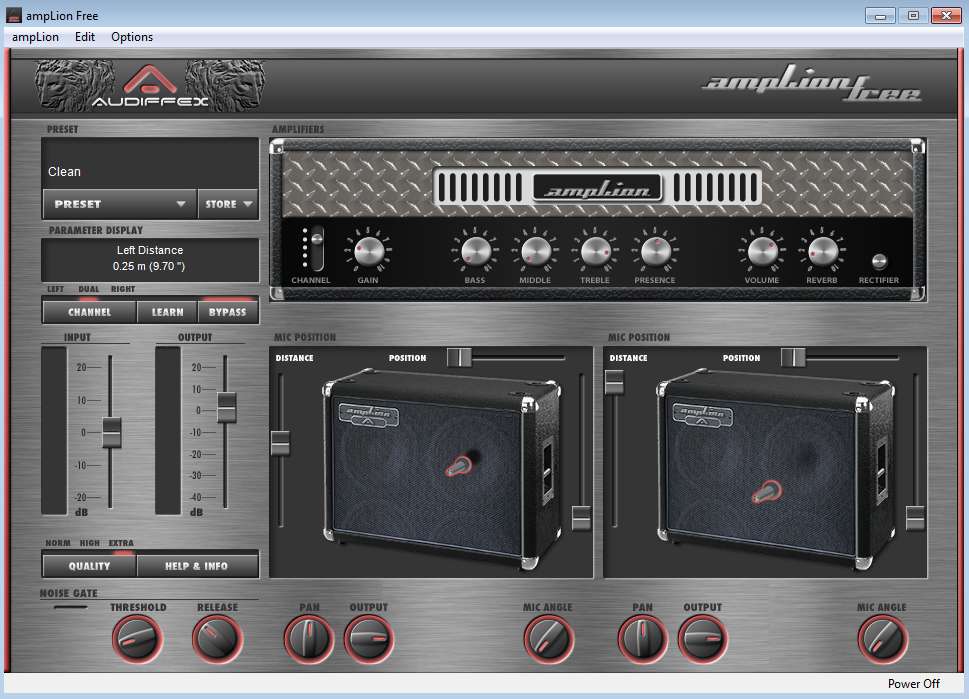
Task: Click the Output level fader handle
Action: 227,407
